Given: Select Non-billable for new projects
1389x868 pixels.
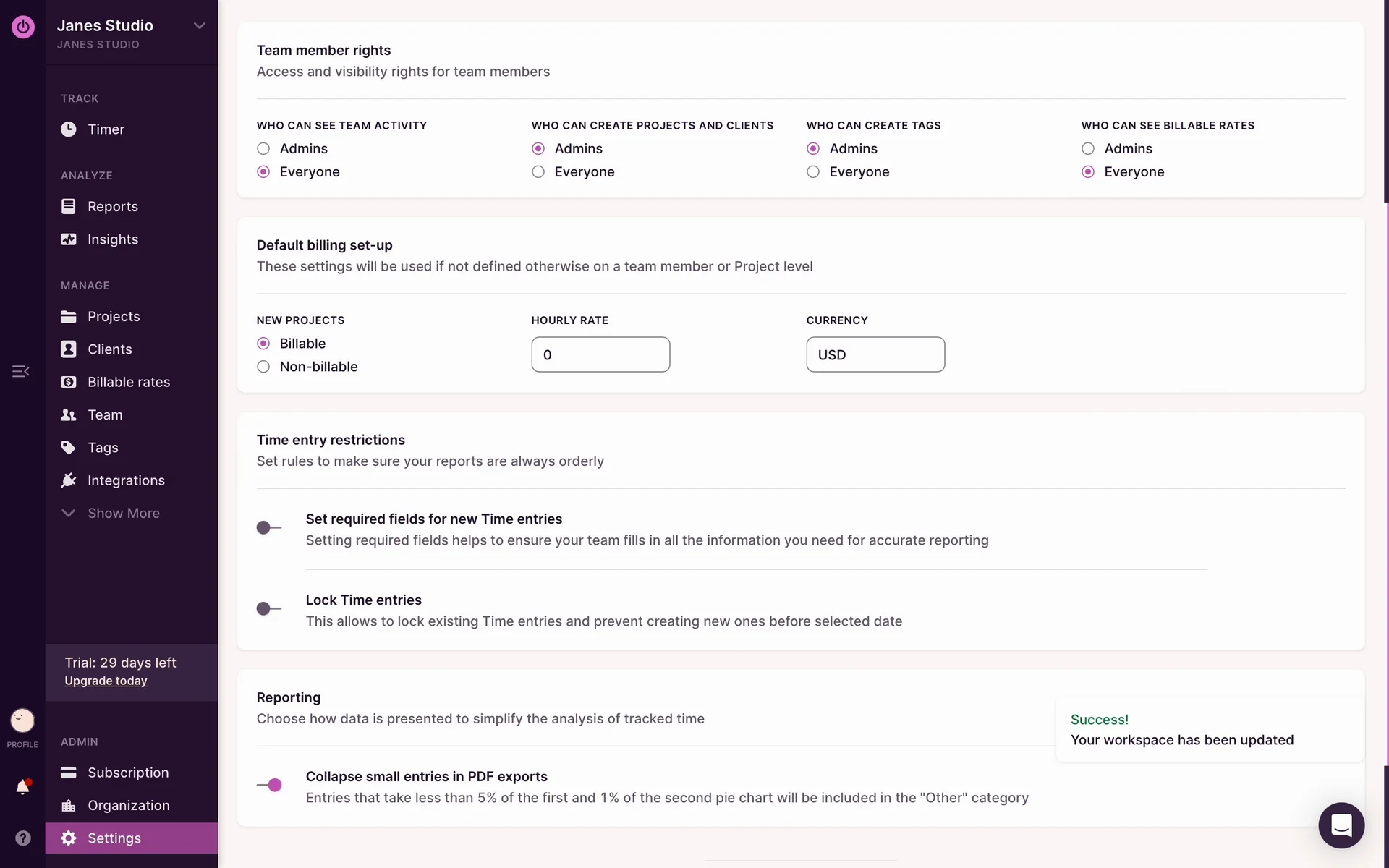Looking at the screenshot, I should pyautogui.click(x=263, y=367).
